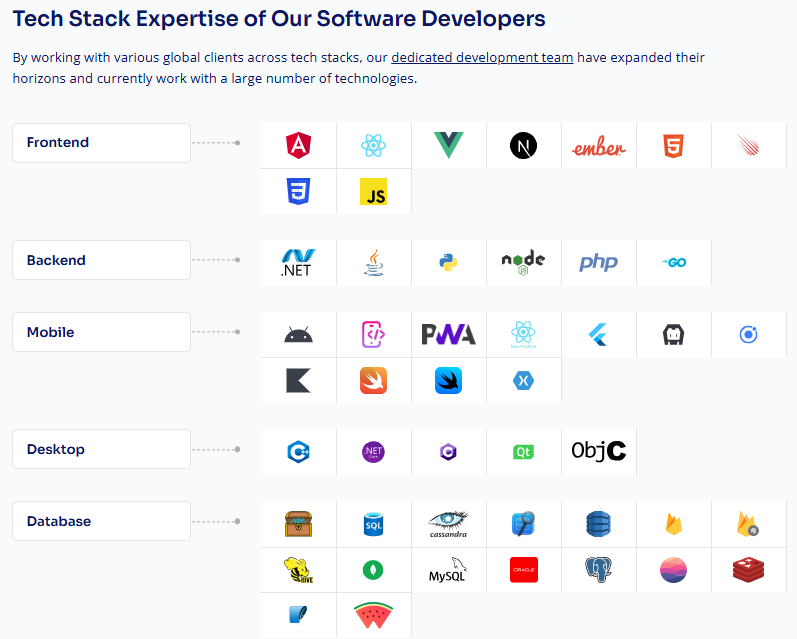Screen dimensions: 797x639
Task: Switch to the Database category label
Action: (x=101, y=521)
